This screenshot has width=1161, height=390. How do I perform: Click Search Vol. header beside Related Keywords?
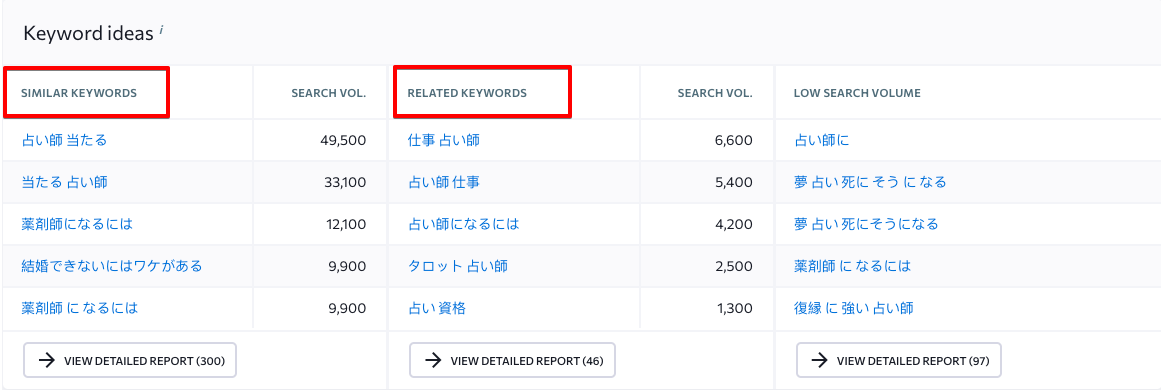(715, 93)
